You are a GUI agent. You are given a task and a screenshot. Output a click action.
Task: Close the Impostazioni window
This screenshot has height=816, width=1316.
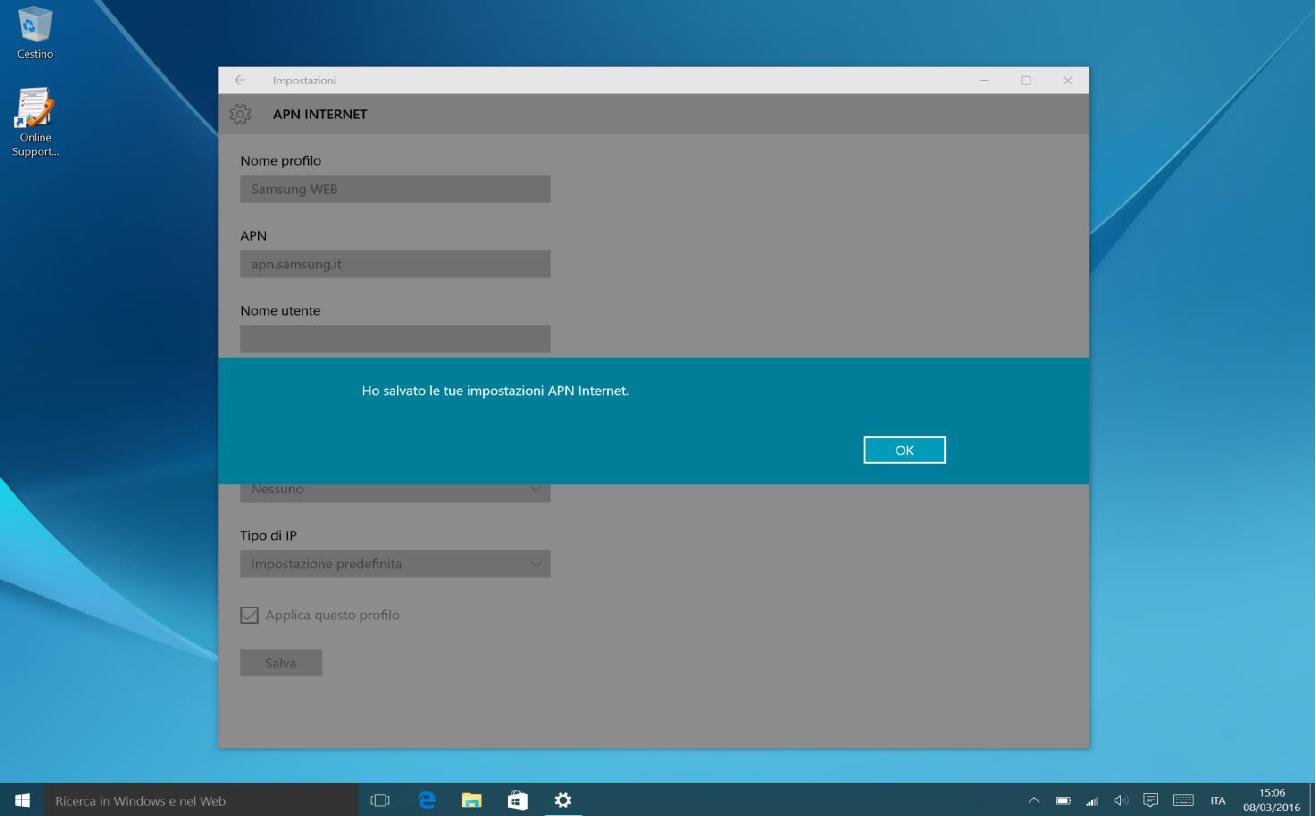pos(1068,80)
